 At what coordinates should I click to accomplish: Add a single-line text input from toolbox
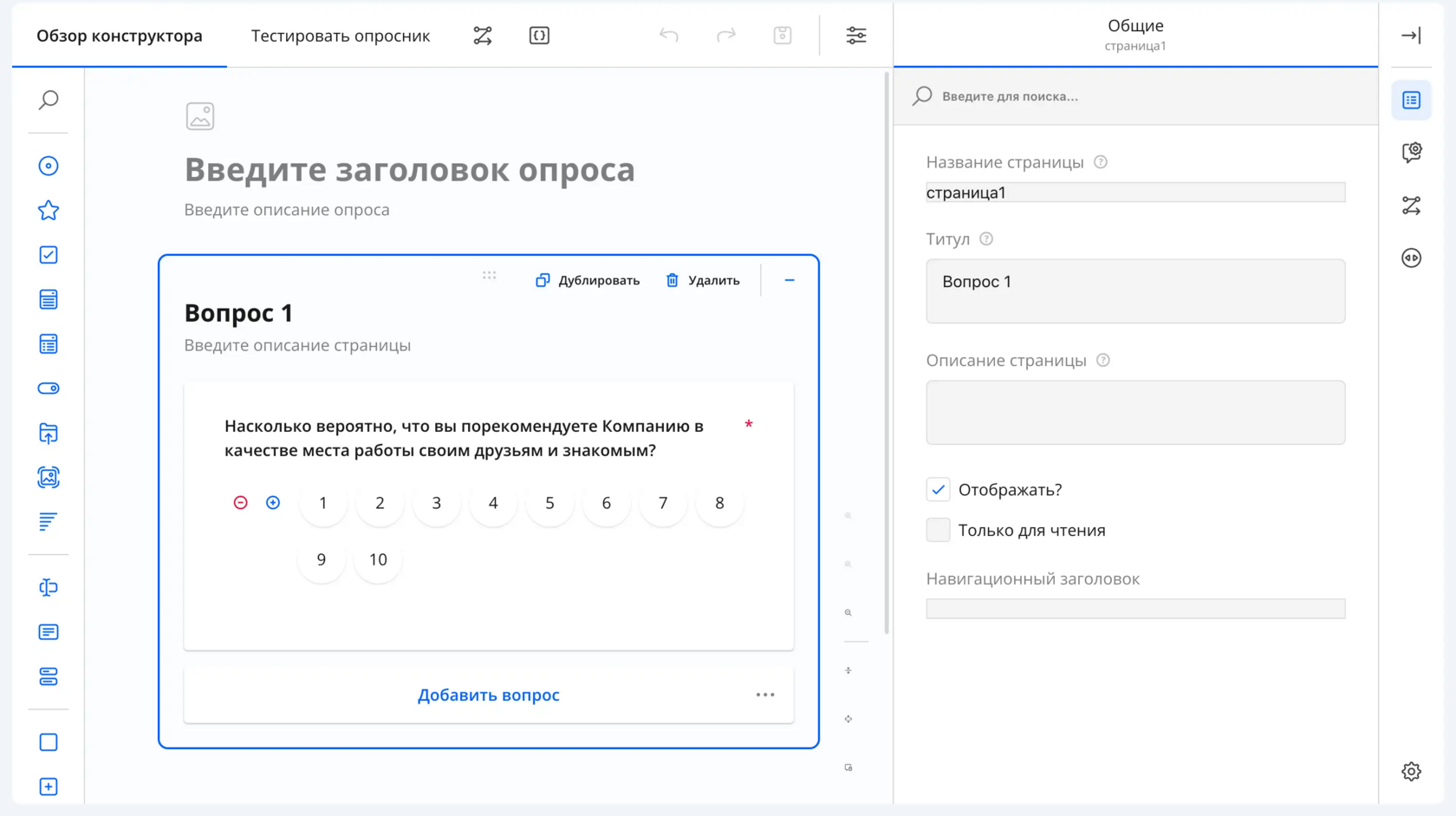tap(49, 588)
